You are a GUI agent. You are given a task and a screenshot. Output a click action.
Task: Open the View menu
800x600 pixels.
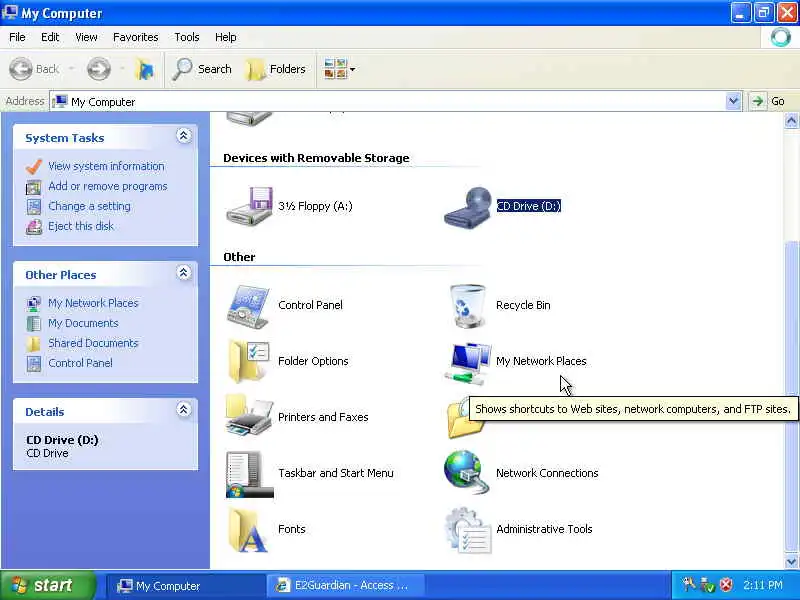[x=86, y=37]
